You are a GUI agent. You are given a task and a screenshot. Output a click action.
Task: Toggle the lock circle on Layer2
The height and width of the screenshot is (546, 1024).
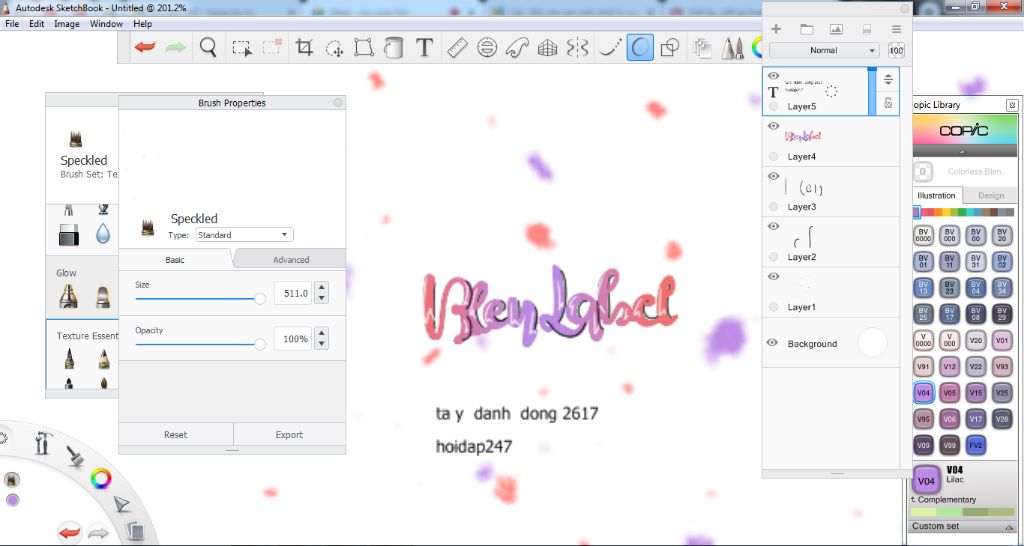773,257
